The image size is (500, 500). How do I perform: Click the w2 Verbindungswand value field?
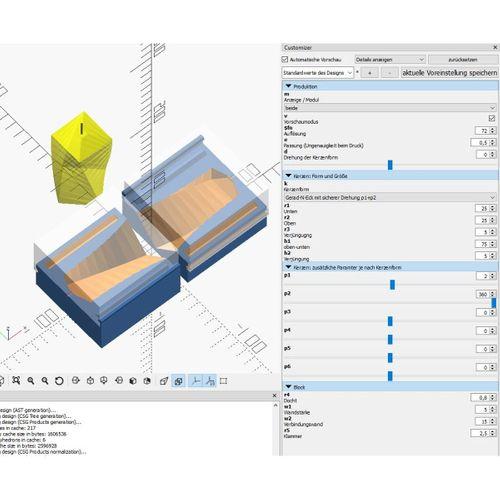pos(486,421)
